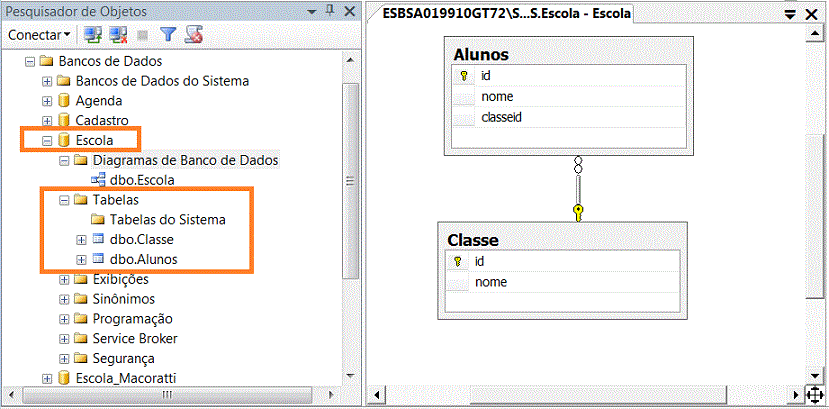Switch to the Escola diagram document tab

506,14
